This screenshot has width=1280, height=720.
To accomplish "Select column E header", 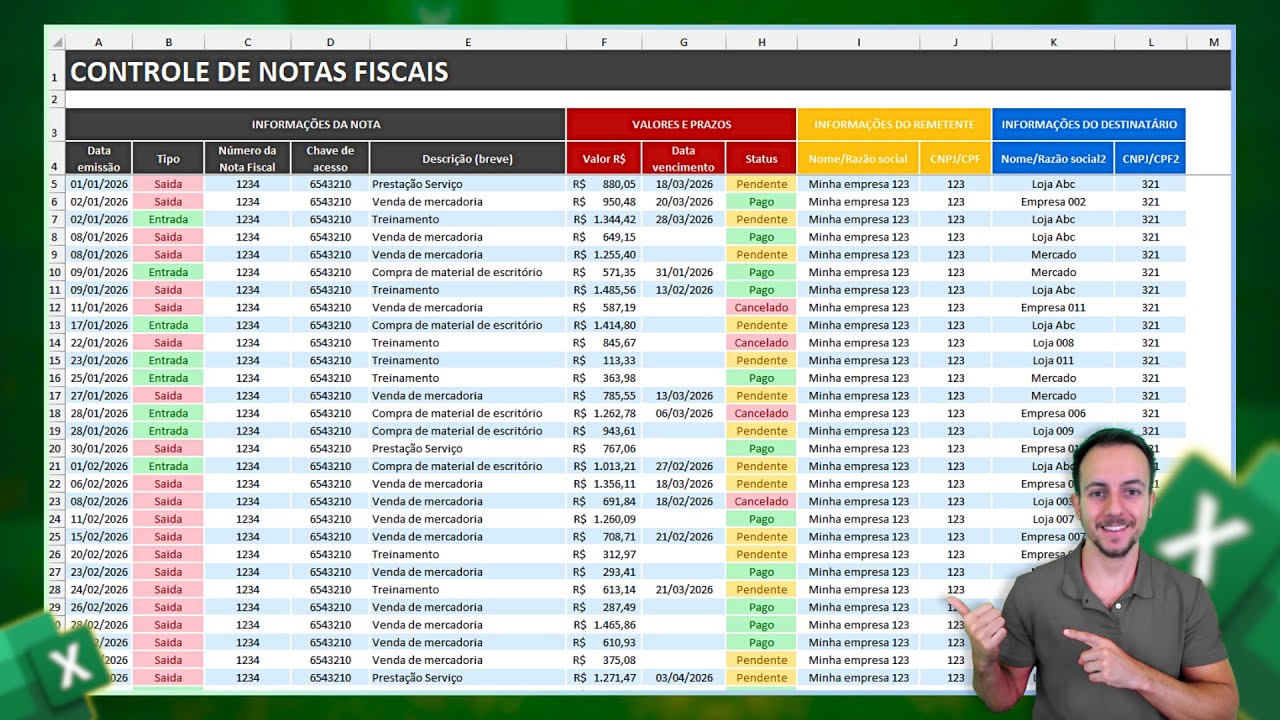I will pyautogui.click(x=468, y=42).
